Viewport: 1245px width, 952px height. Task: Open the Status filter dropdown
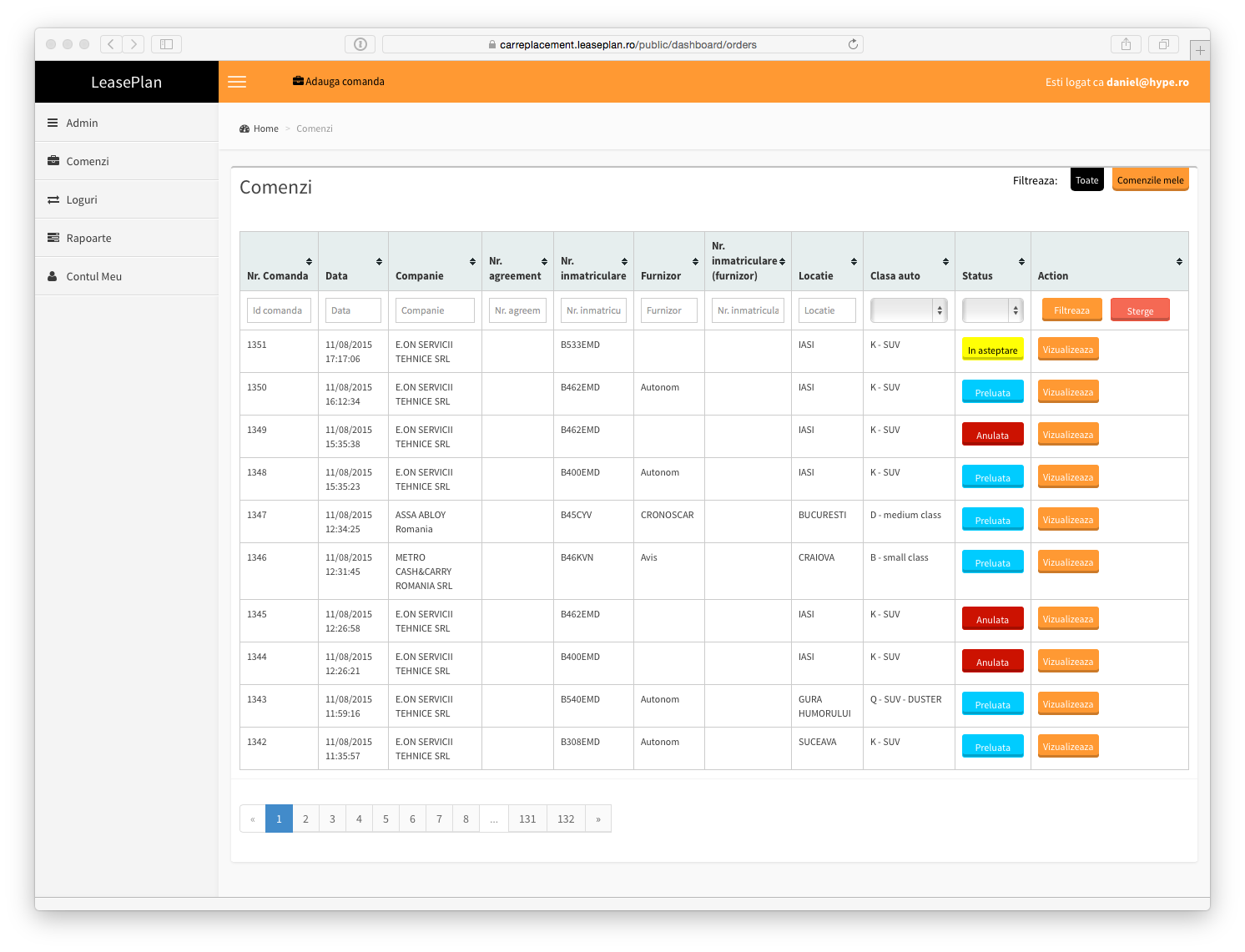click(992, 310)
